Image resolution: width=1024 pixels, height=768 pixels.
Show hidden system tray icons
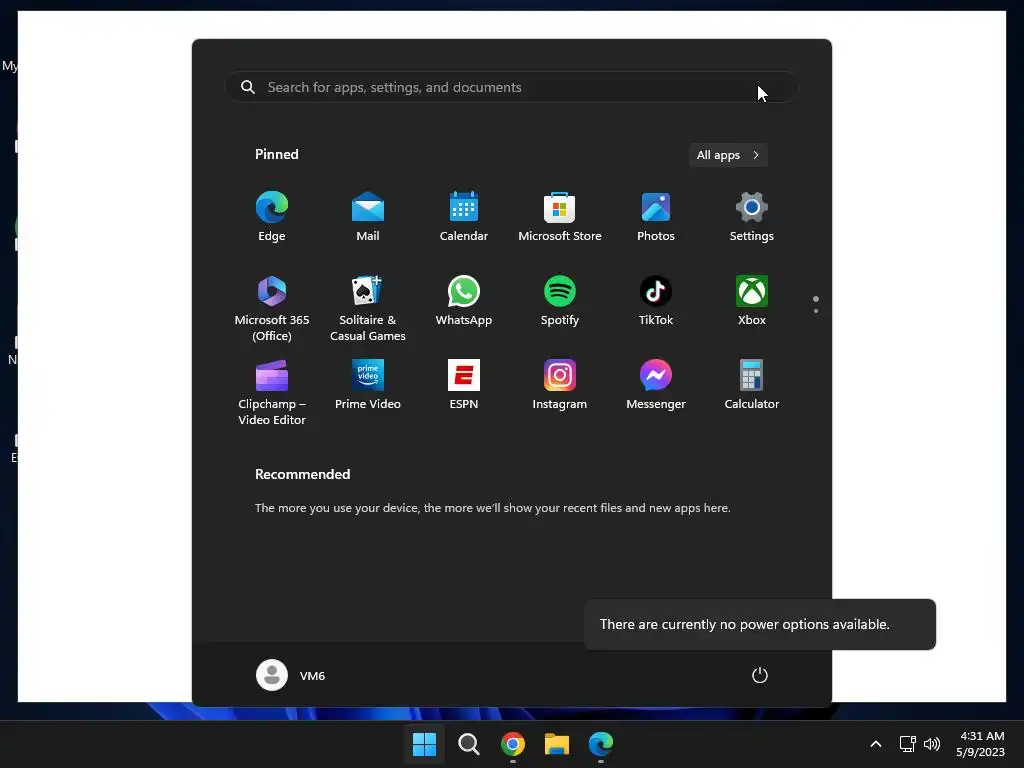point(876,744)
